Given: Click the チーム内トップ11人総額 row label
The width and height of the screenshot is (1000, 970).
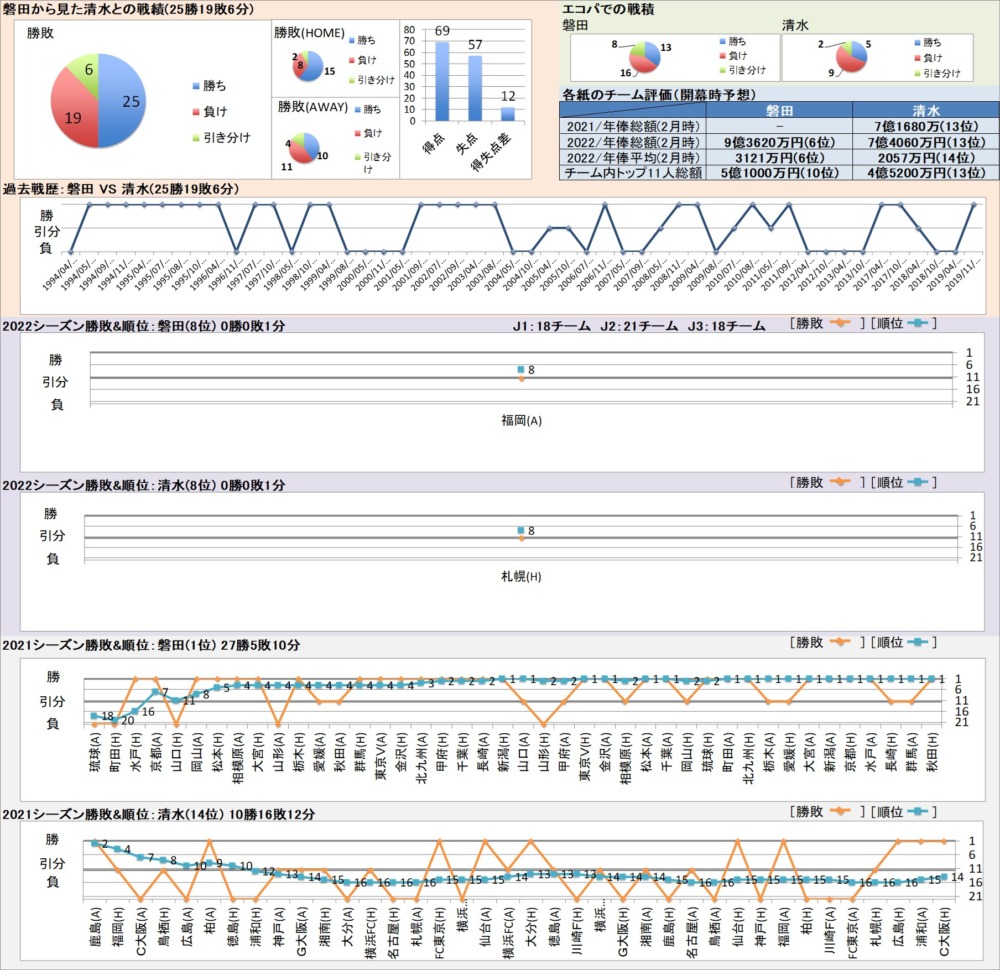Looking at the screenshot, I should coord(632,172).
